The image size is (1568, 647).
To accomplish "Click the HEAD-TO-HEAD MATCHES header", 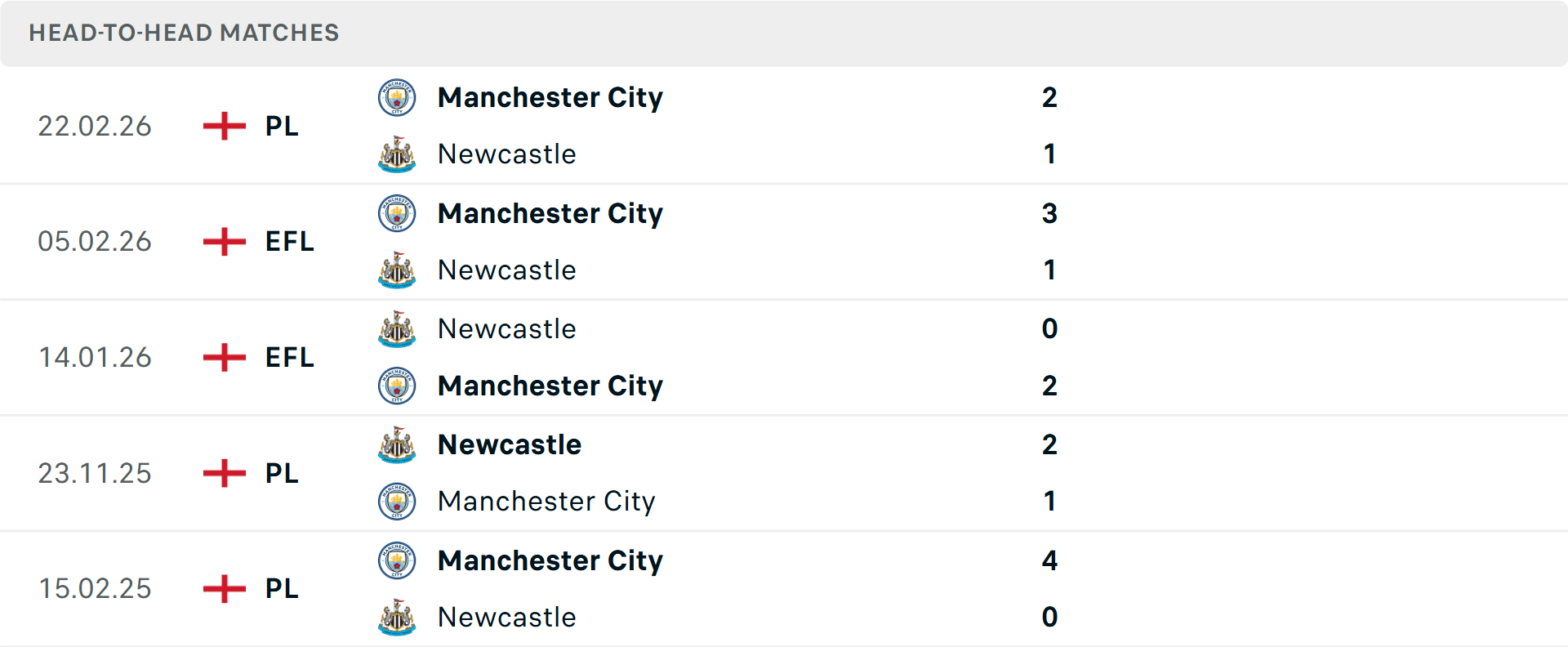I will coord(184,33).
